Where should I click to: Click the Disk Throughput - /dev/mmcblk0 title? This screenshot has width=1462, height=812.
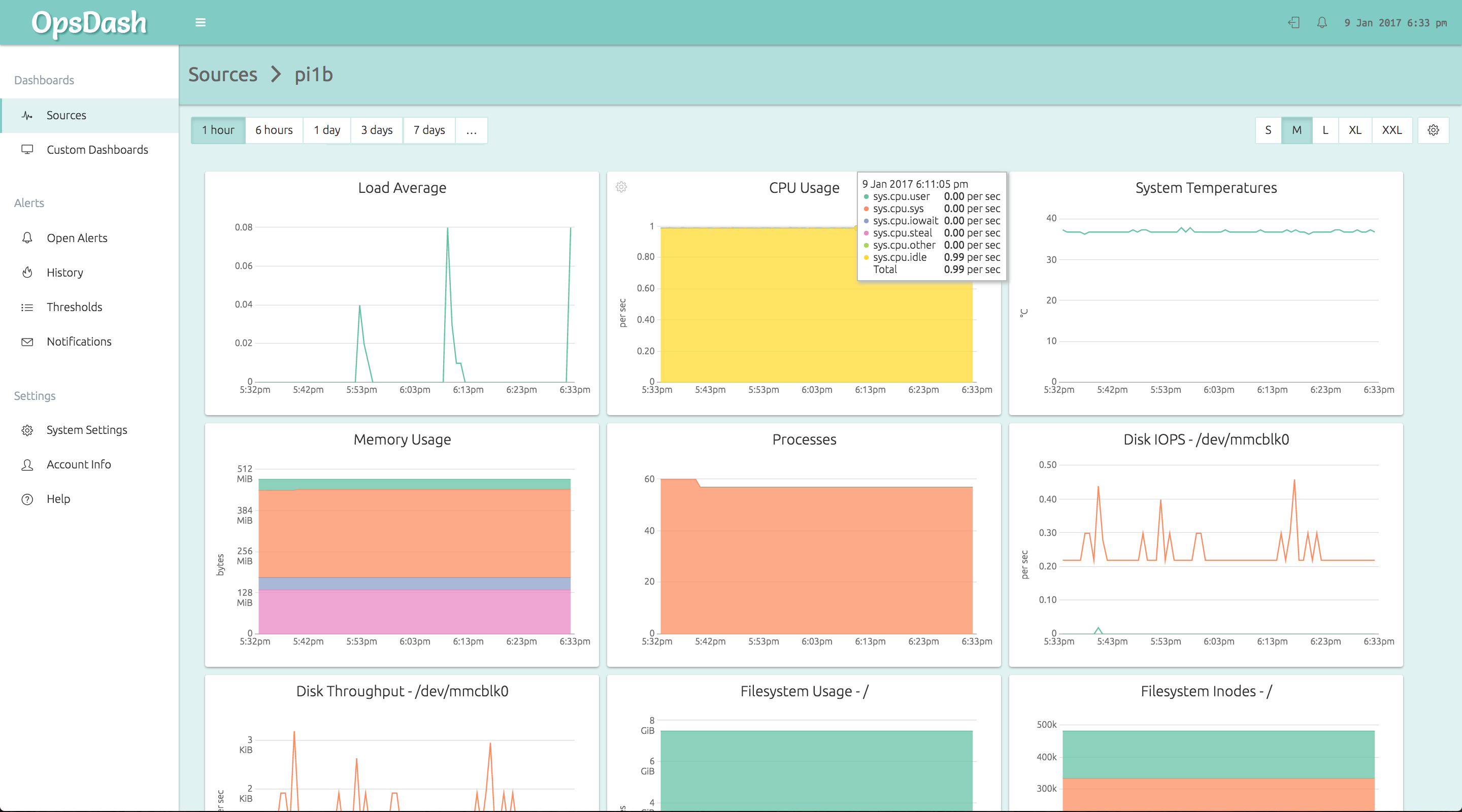[x=402, y=691]
